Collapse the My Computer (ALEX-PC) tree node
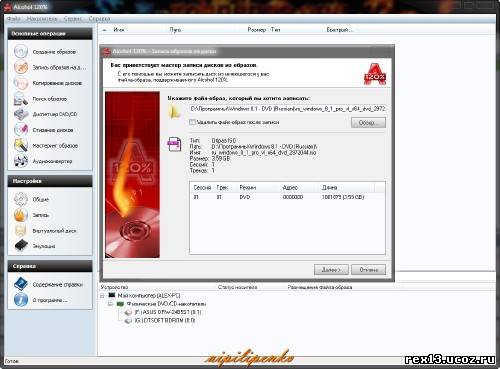The width and height of the screenshot is (500, 369). click(103, 296)
